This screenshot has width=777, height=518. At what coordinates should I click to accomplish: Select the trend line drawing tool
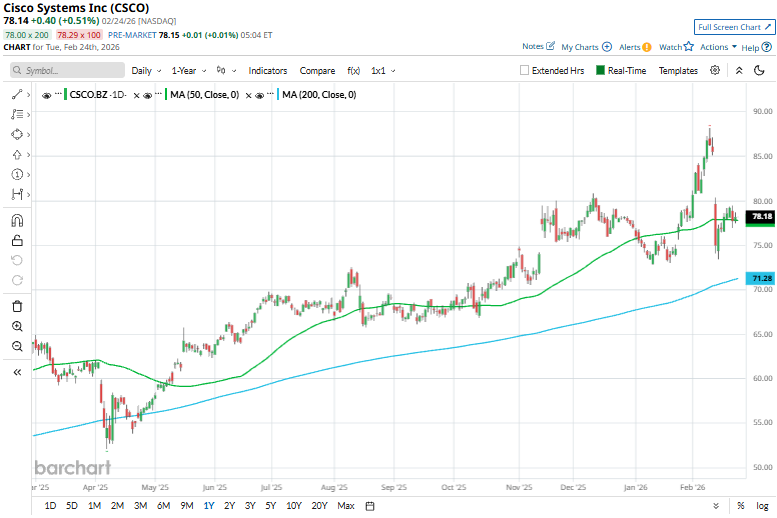point(17,94)
